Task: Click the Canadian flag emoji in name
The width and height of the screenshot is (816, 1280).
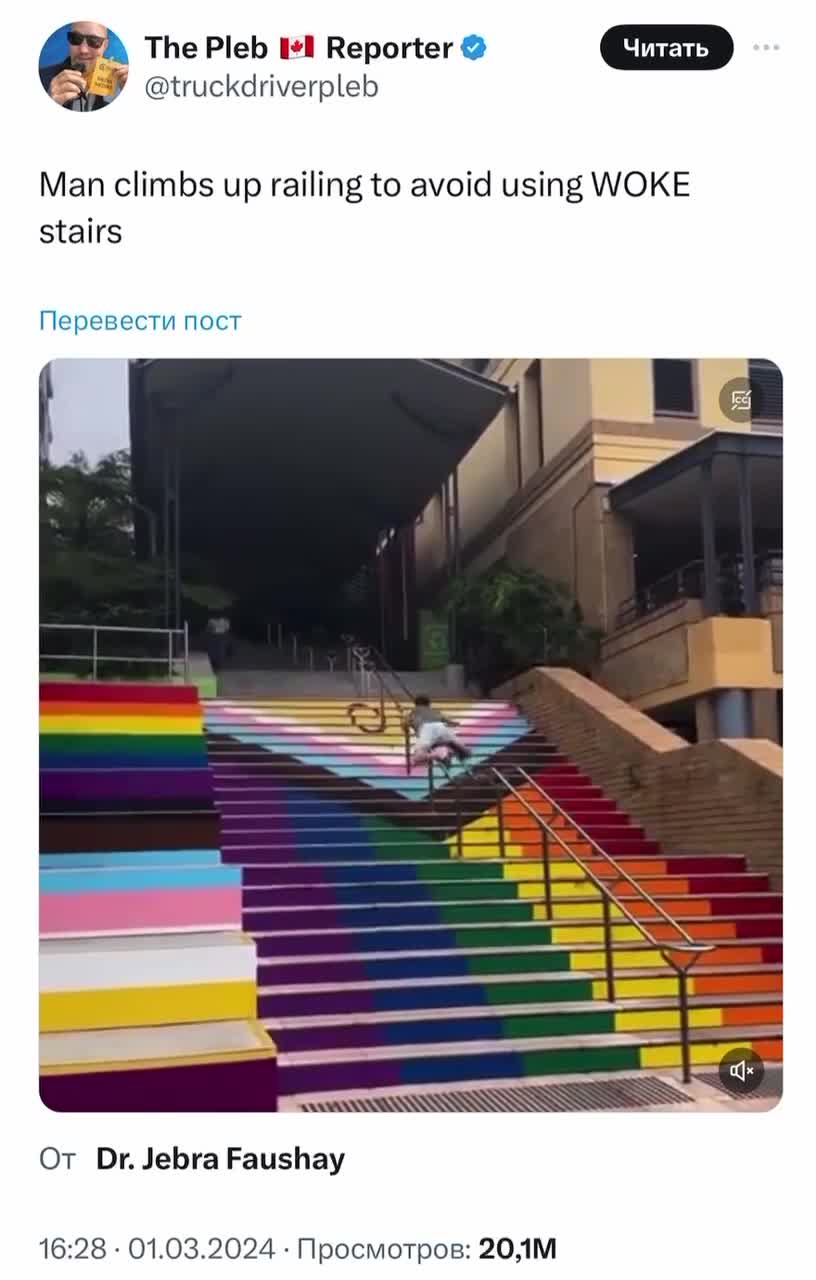Action: pos(297,47)
